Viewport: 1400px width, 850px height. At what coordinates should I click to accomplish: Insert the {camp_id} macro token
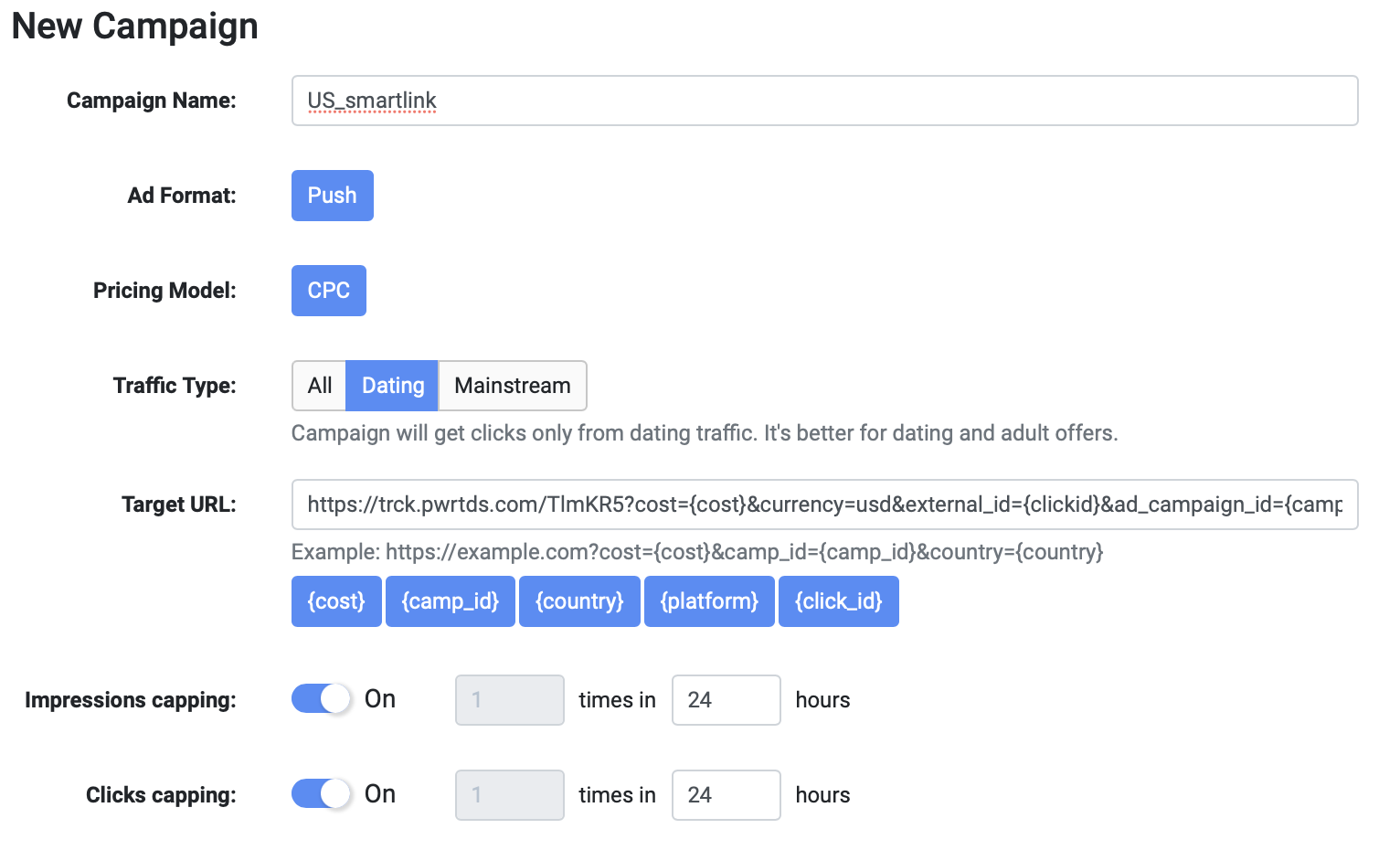(x=451, y=601)
